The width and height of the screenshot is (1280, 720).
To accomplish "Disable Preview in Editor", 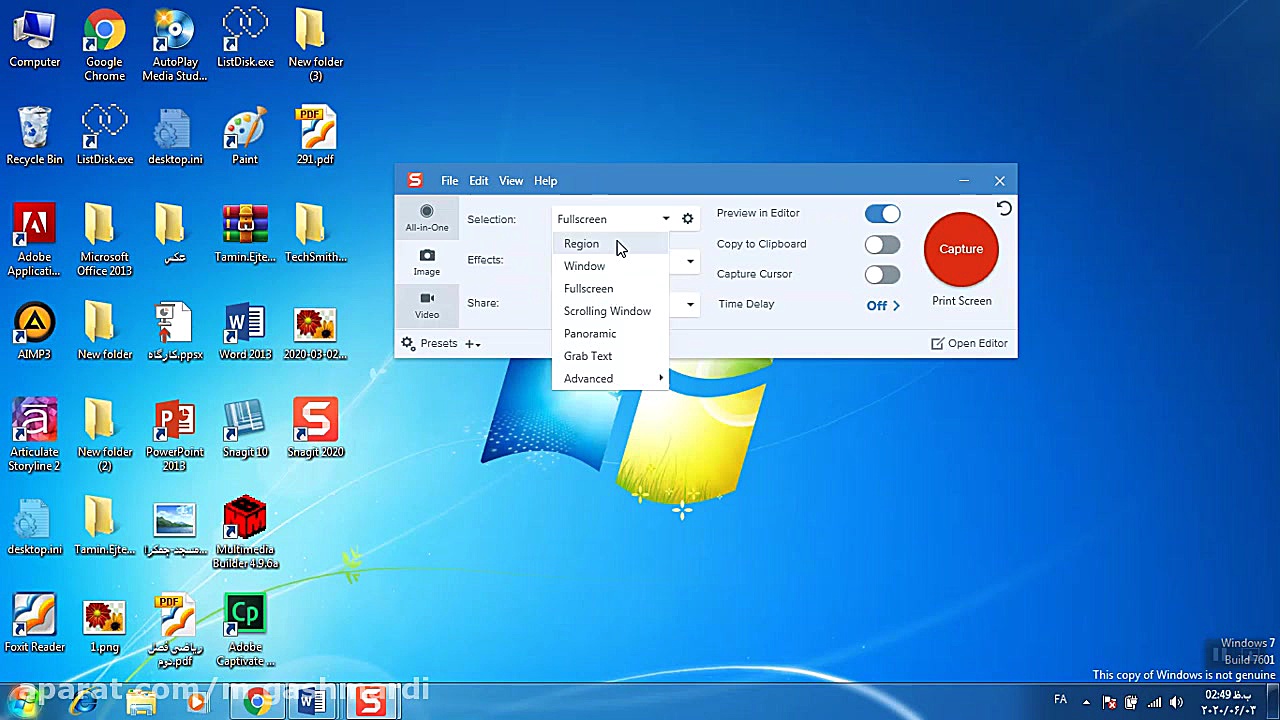I will tap(882, 213).
